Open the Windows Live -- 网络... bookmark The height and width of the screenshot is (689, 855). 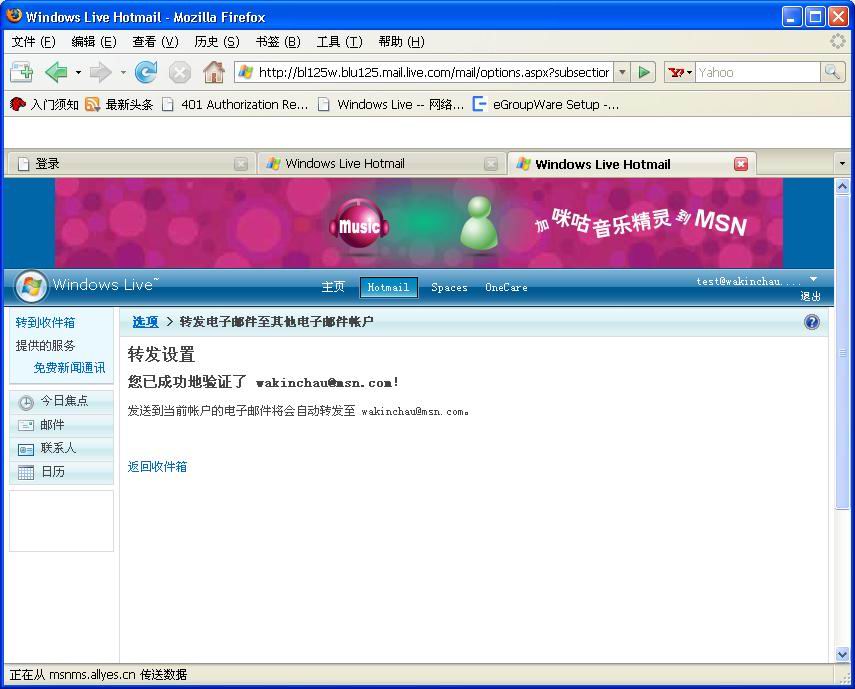pyautogui.click(x=391, y=105)
